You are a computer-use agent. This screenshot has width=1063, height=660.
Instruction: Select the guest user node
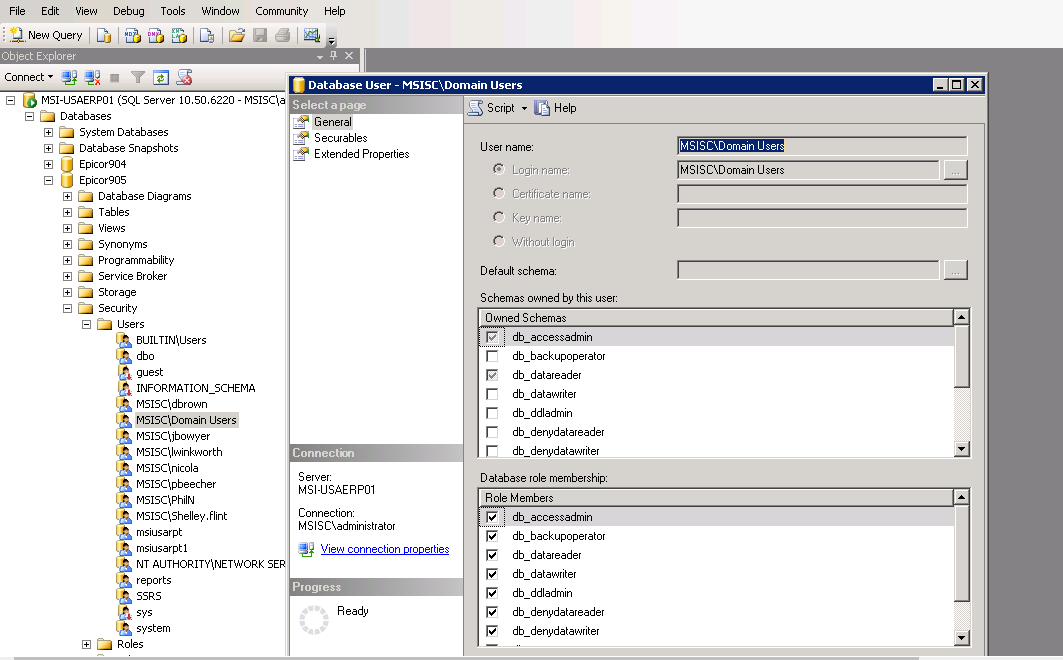tap(149, 372)
